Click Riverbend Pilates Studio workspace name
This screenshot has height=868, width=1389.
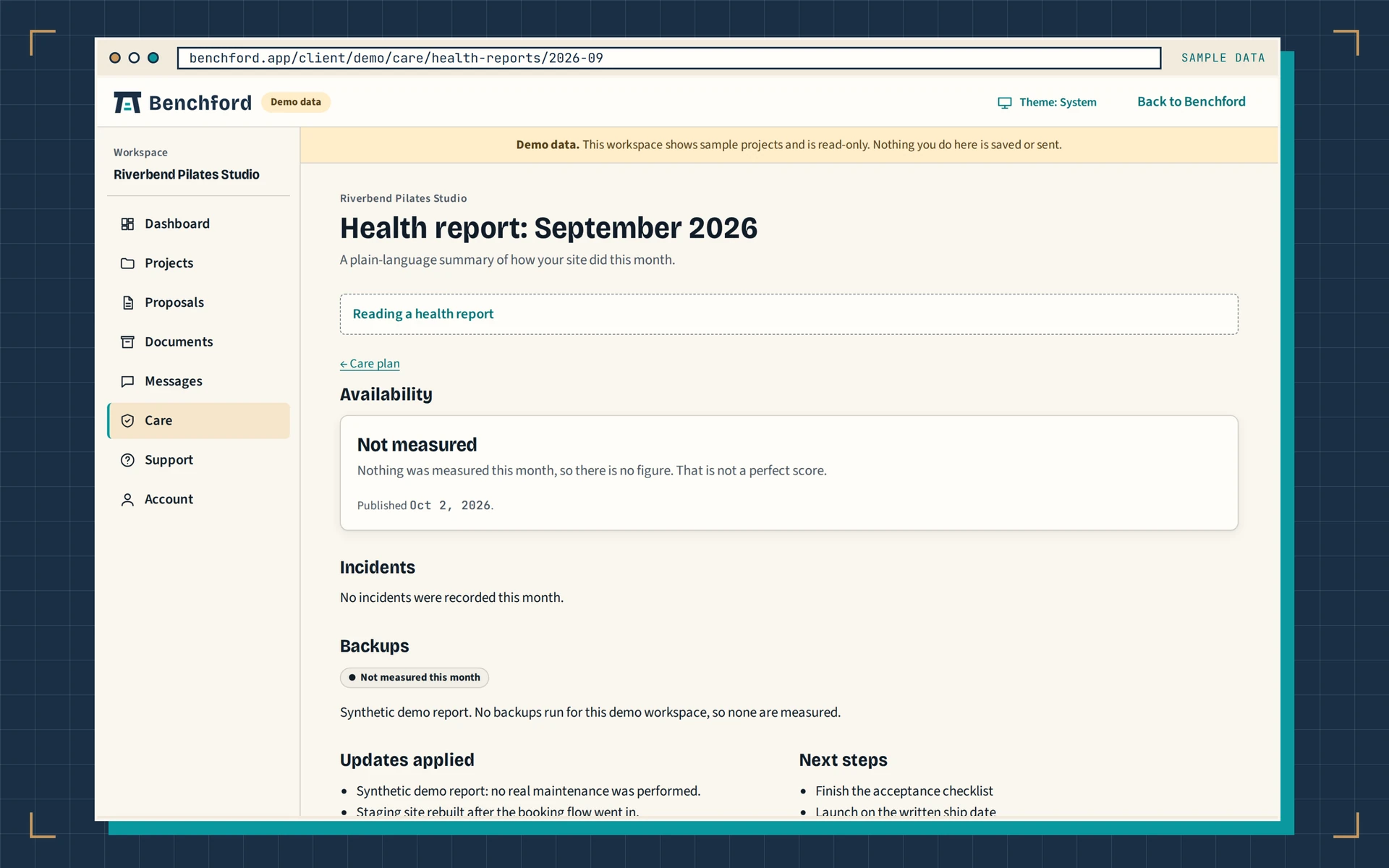coord(187,174)
